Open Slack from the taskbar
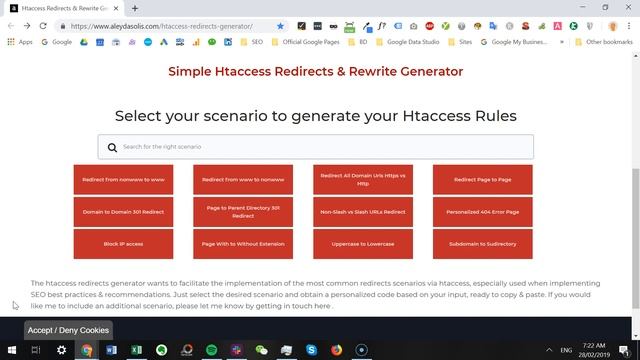The width and height of the screenshot is (640, 360). pos(236,350)
